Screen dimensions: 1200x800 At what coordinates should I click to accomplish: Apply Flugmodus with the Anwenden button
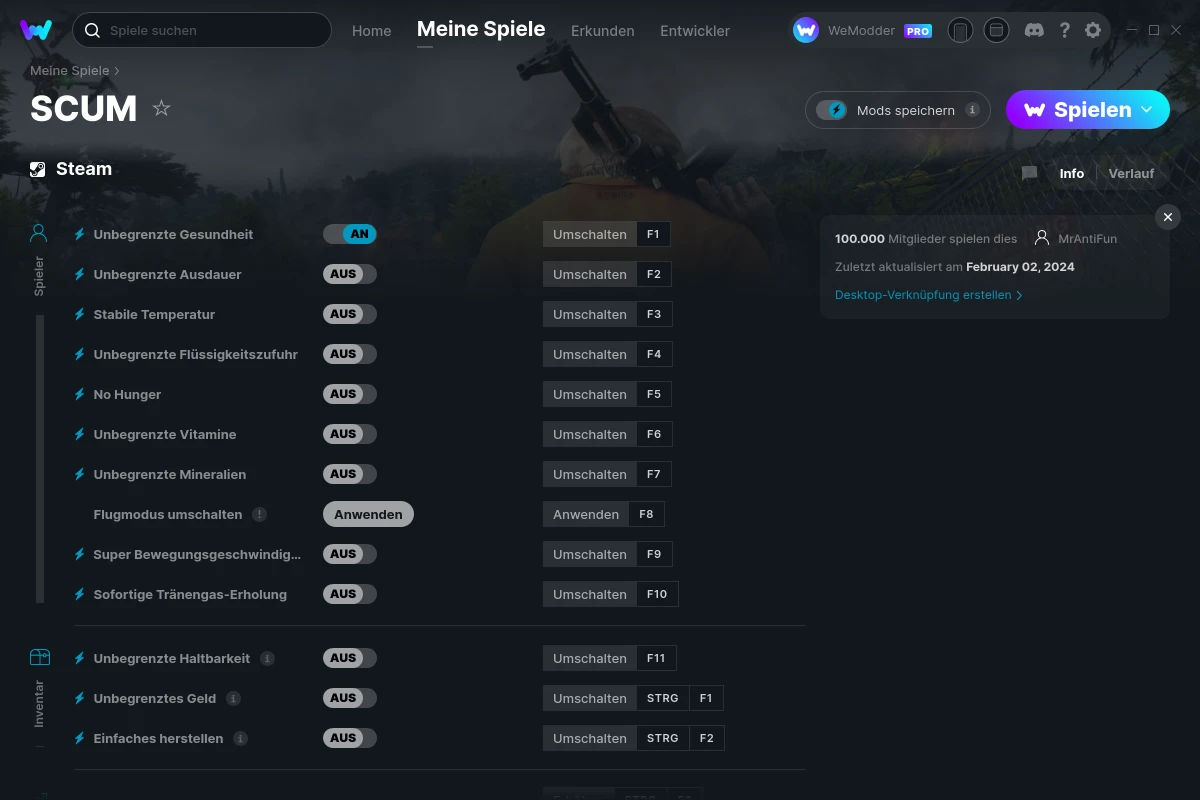(368, 513)
